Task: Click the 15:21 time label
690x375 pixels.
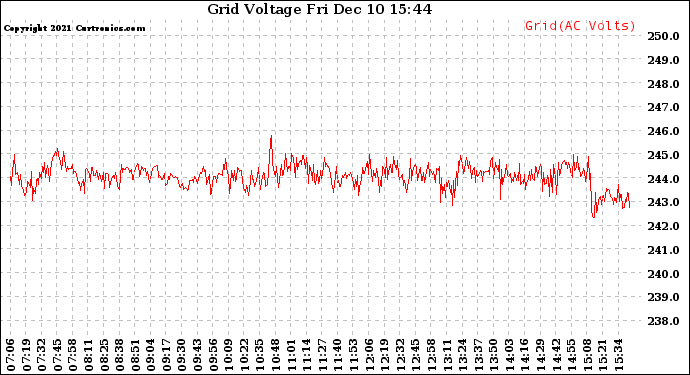Action: [x=604, y=355]
